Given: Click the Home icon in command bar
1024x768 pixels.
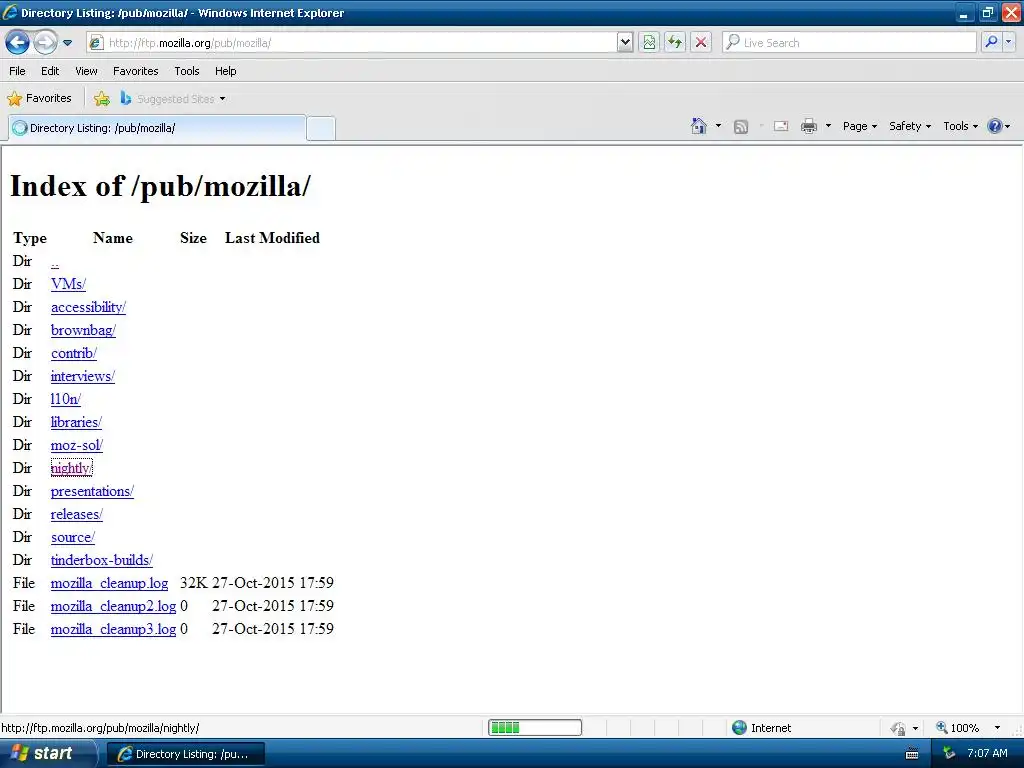Looking at the screenshot, I should pyautogui.click(x=699, y=126).
